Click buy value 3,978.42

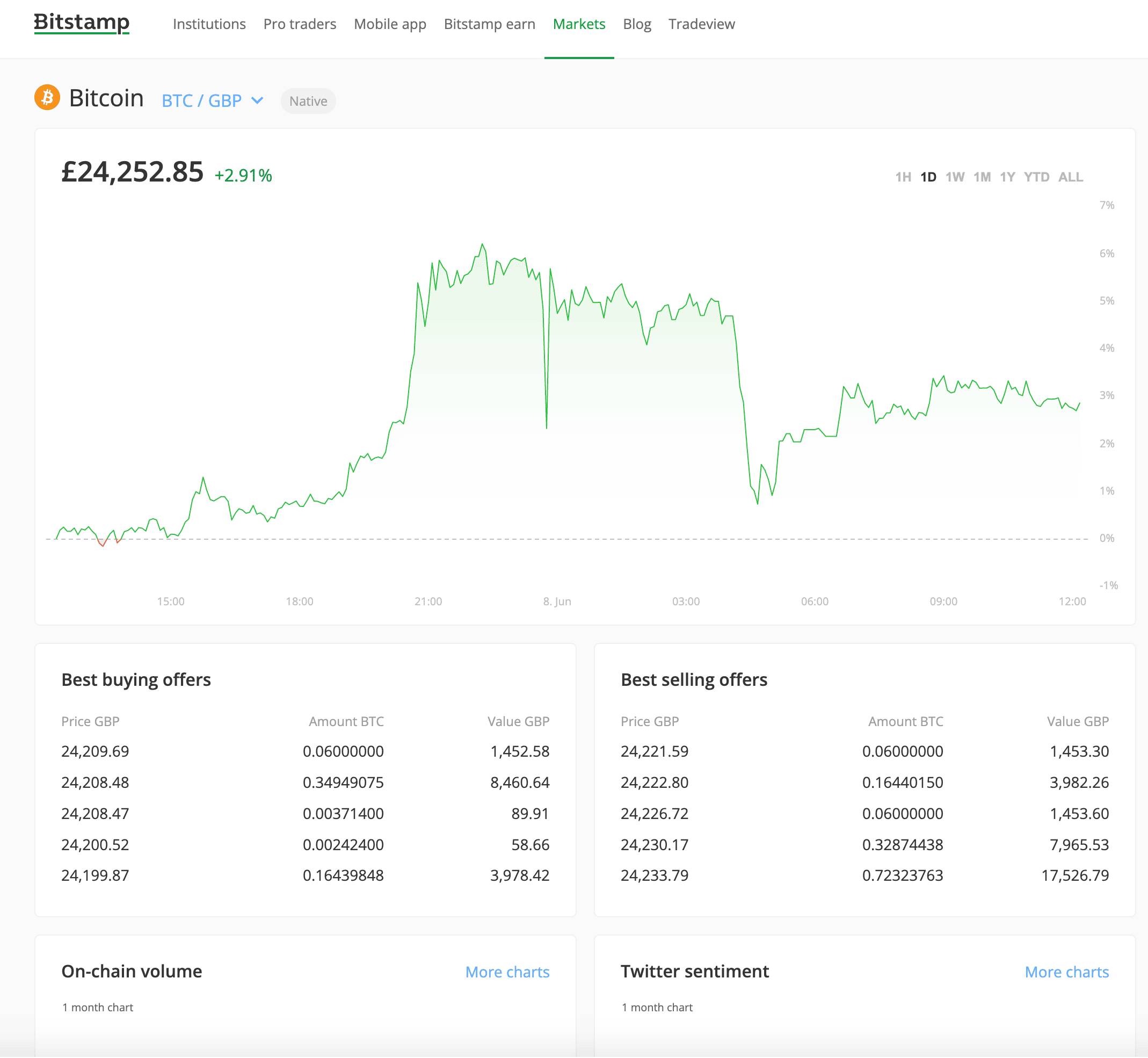(x=520, y=875)
